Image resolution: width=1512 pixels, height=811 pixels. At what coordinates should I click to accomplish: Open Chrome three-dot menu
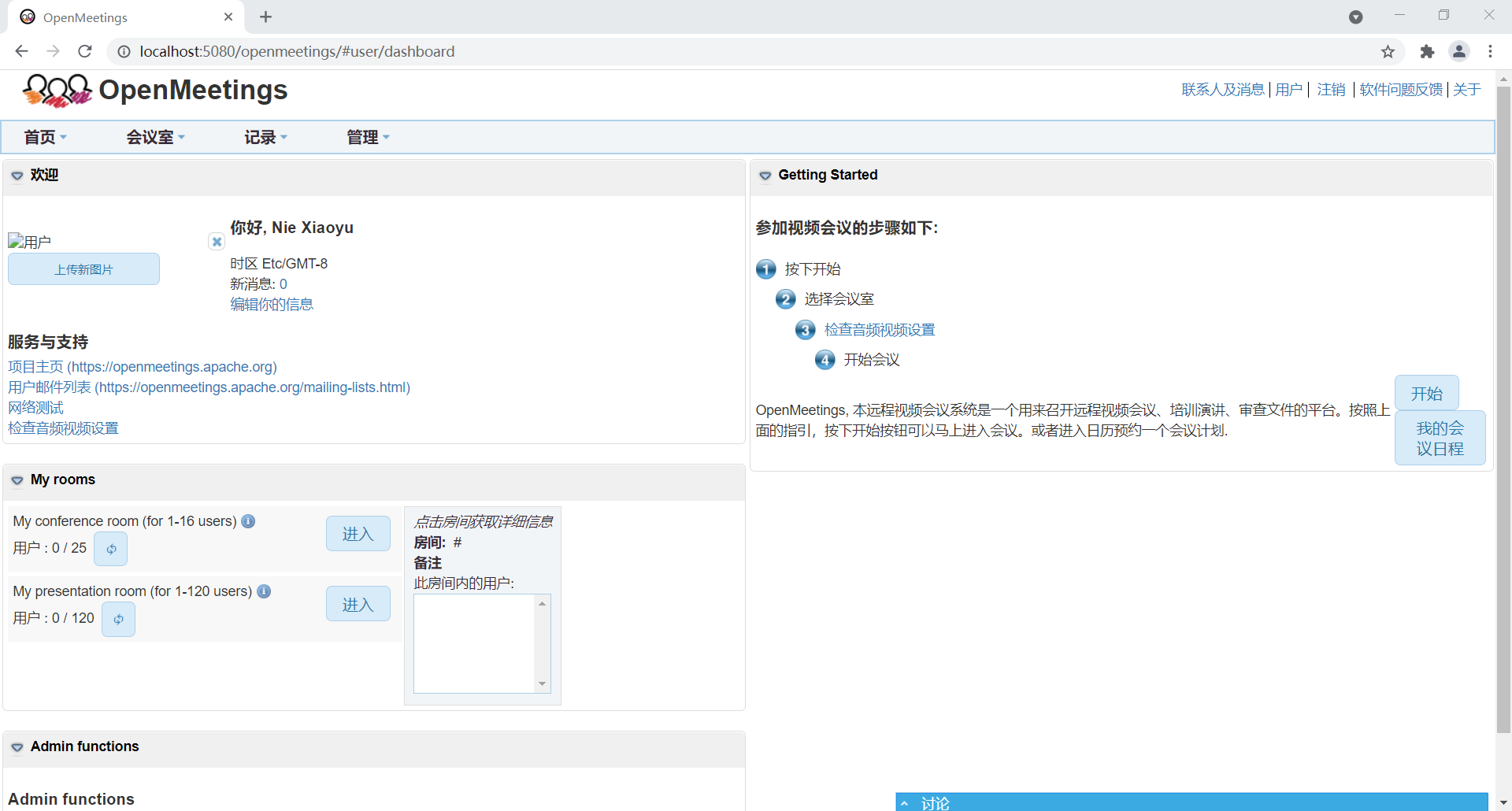click(1490, 51)
